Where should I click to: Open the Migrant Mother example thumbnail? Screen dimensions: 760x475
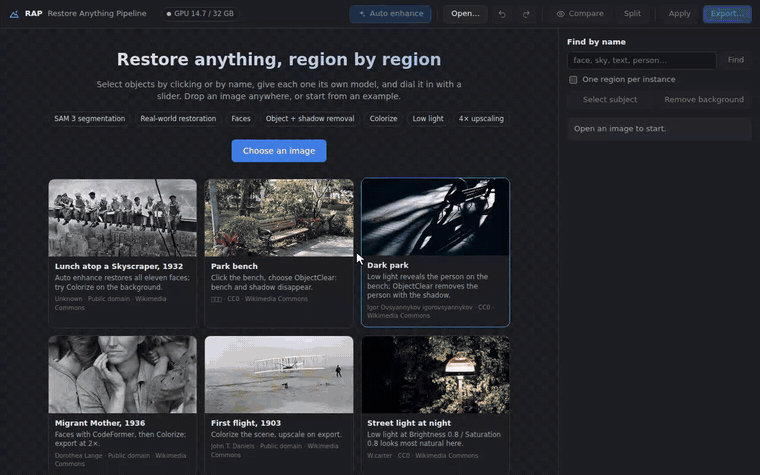tap(123, 375)
